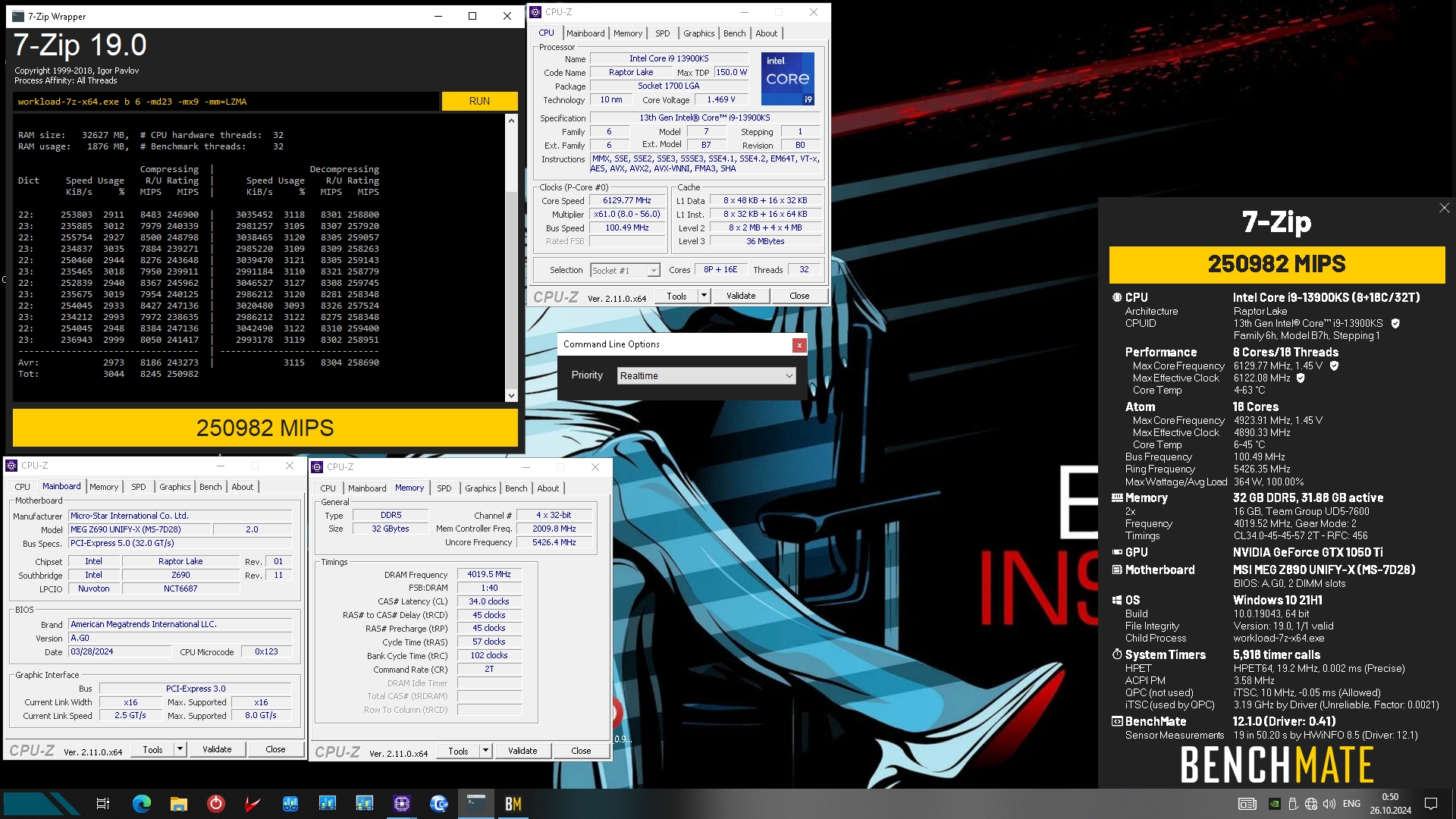Close the Command Line Options dialog
The width and height of the screenshot is (1456, 819).
point(799,345)
